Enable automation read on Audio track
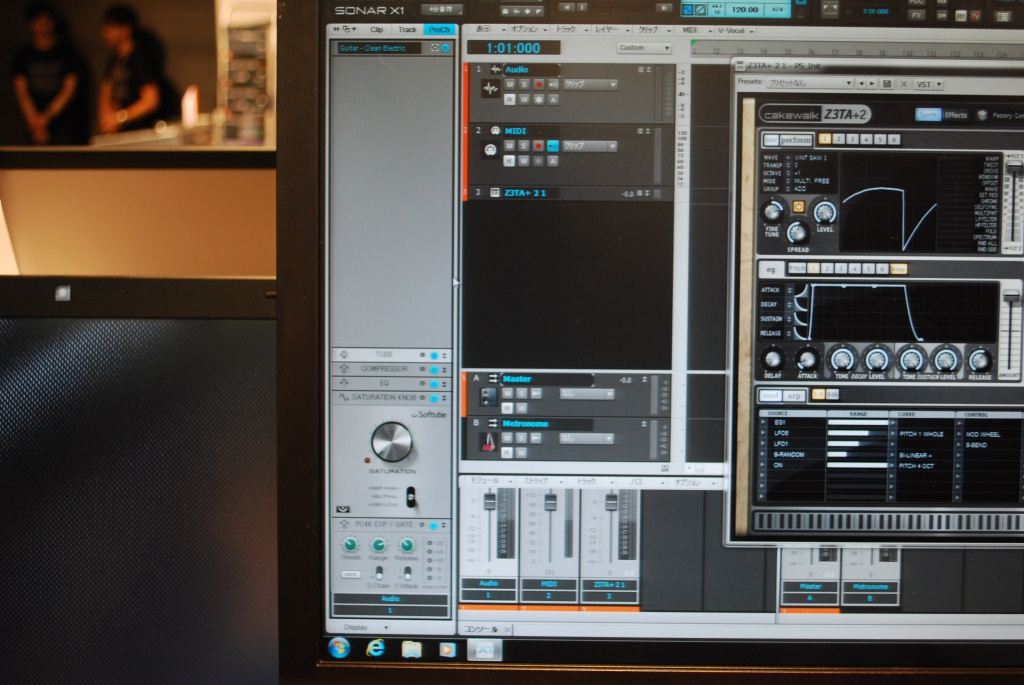This screenshot has width=1024, height=685. tap(509, 99)
